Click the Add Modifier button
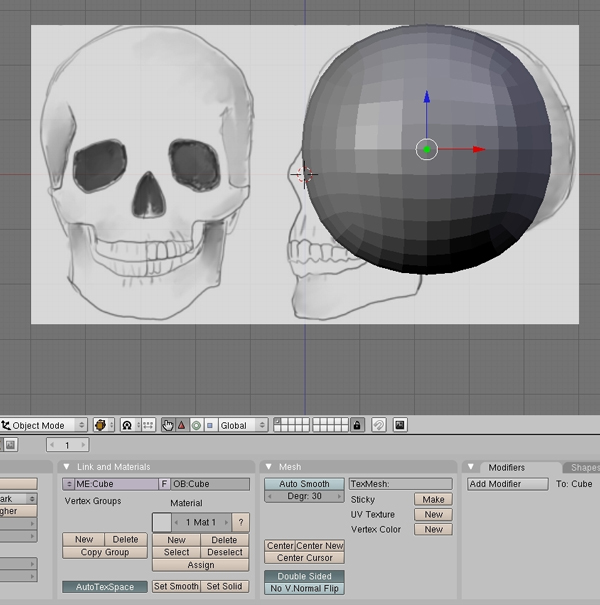Image resolution: width=600 pixels, height=605 pixels. coord(508,484)
